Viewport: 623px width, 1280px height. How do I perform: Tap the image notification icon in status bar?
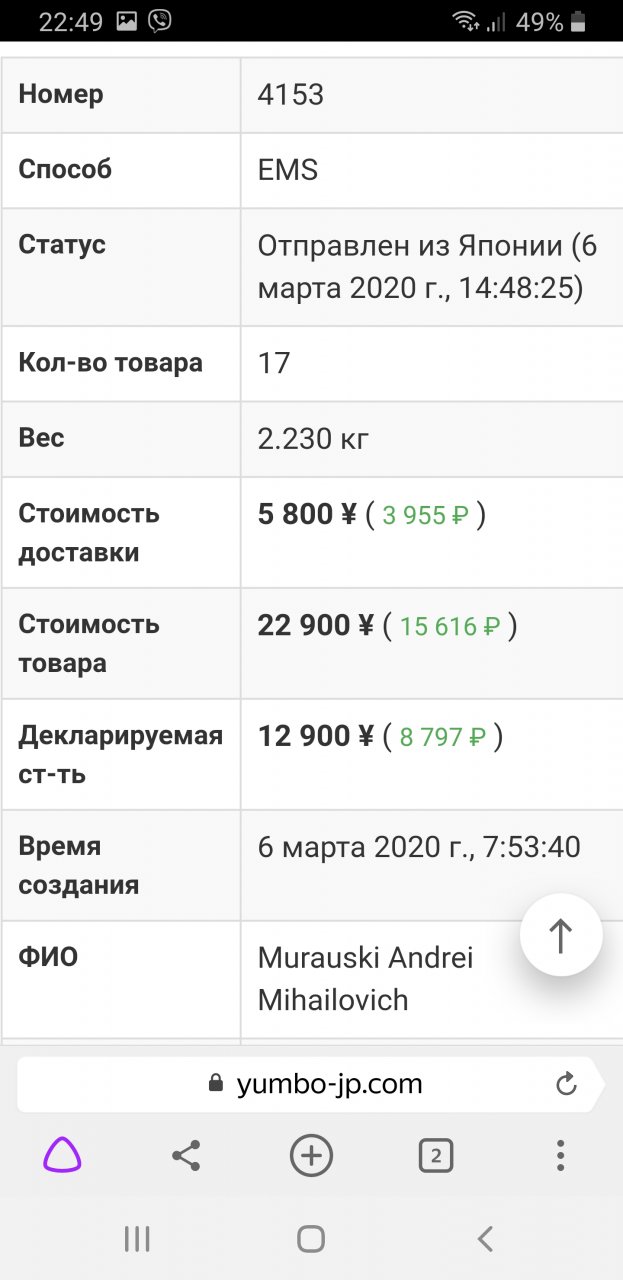tap(126, 21)
